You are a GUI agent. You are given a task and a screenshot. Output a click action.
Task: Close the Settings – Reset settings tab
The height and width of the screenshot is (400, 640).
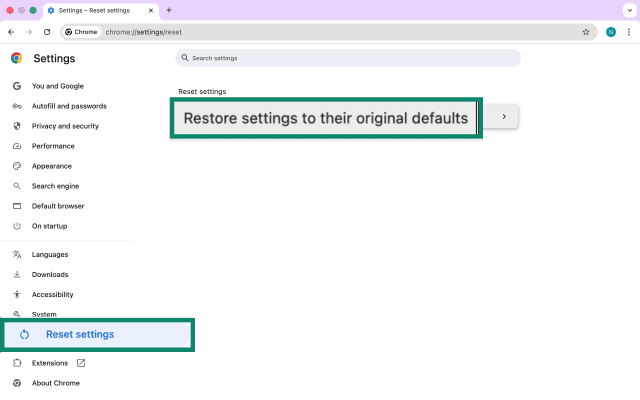151,11
